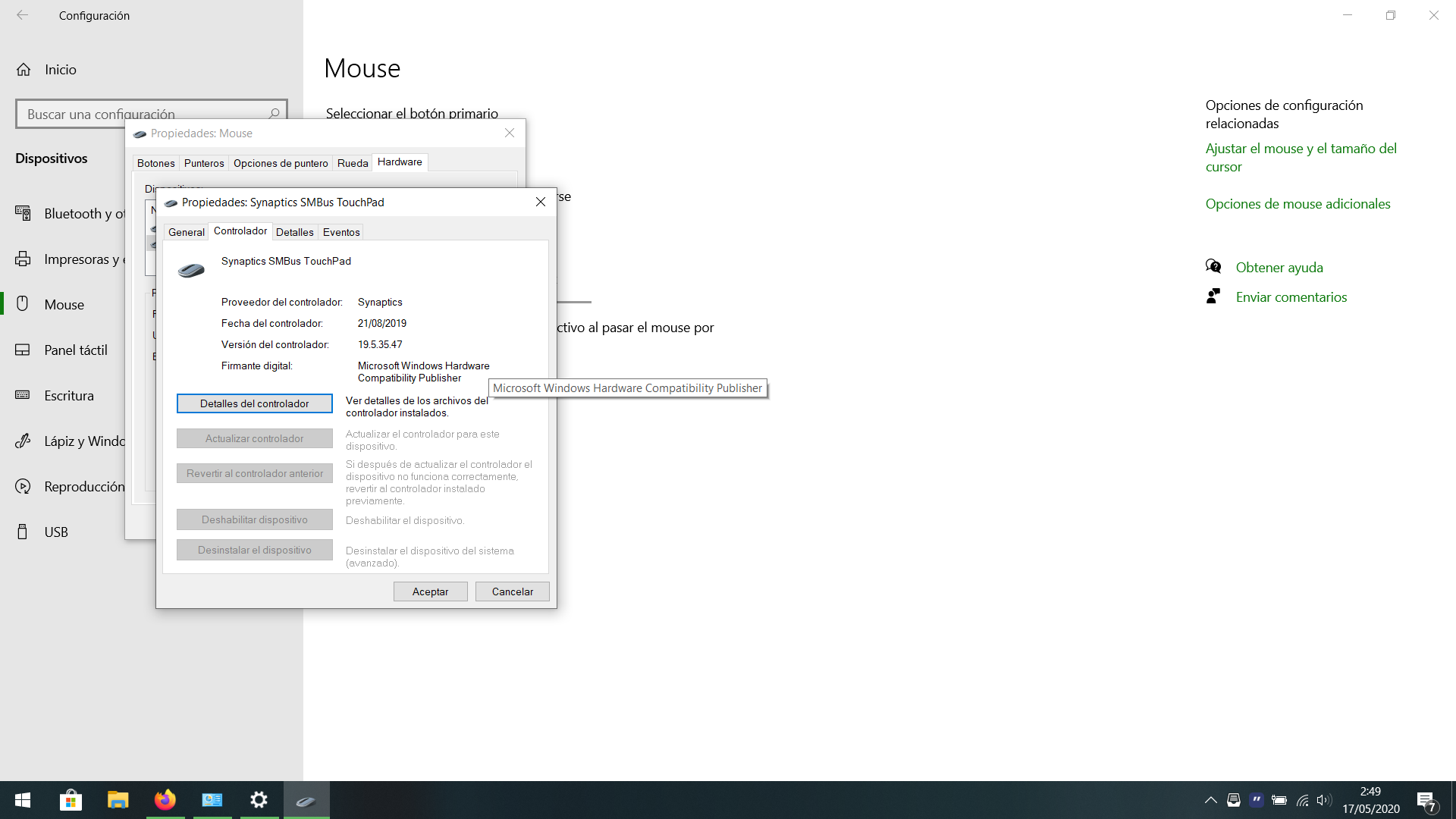Image resolution: width=1456 pixels, height=819 pixels.
Task: Open the Eventos tab
Action: coord(341,232)
